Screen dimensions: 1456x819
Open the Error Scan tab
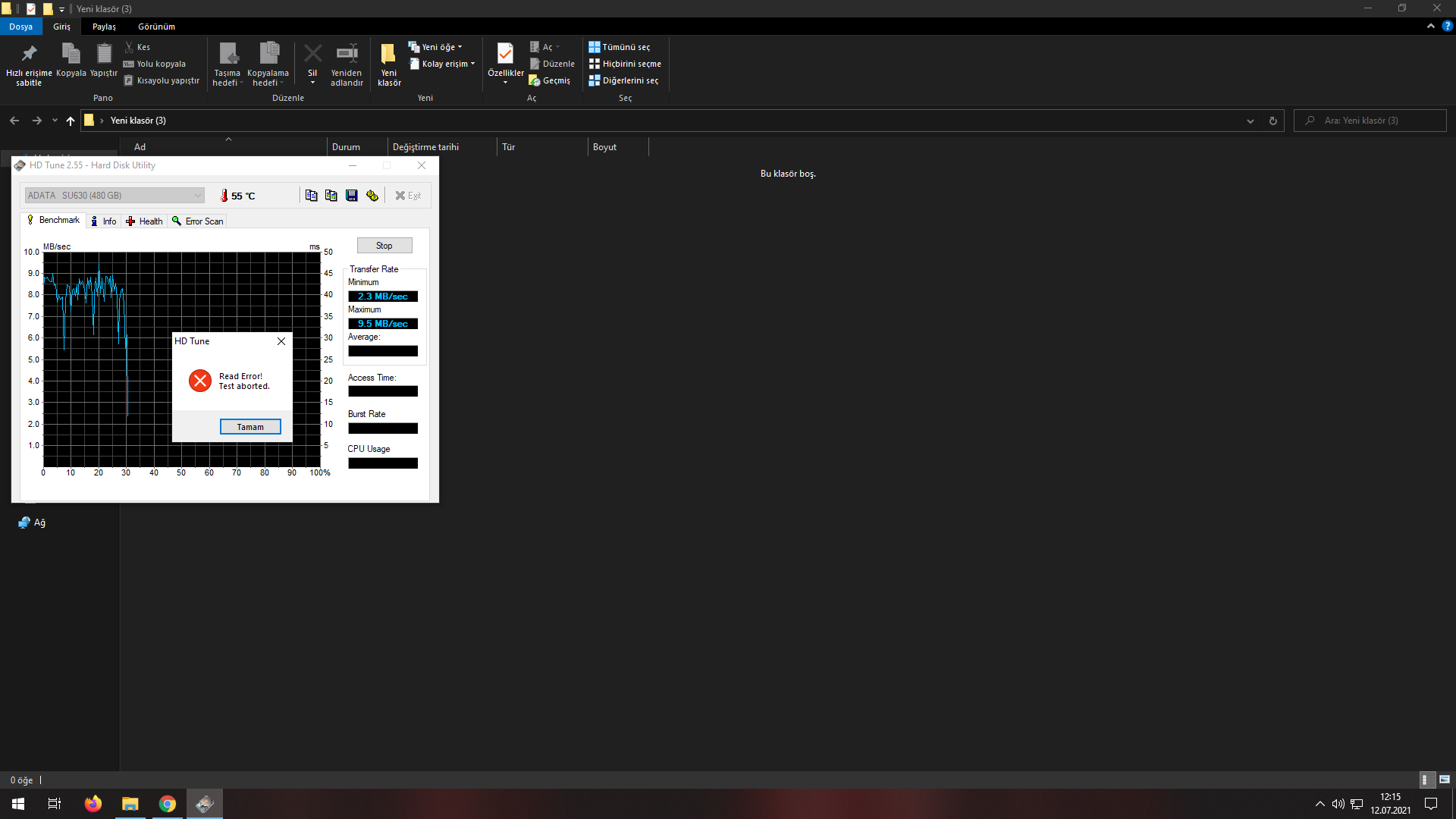point(198,221)
